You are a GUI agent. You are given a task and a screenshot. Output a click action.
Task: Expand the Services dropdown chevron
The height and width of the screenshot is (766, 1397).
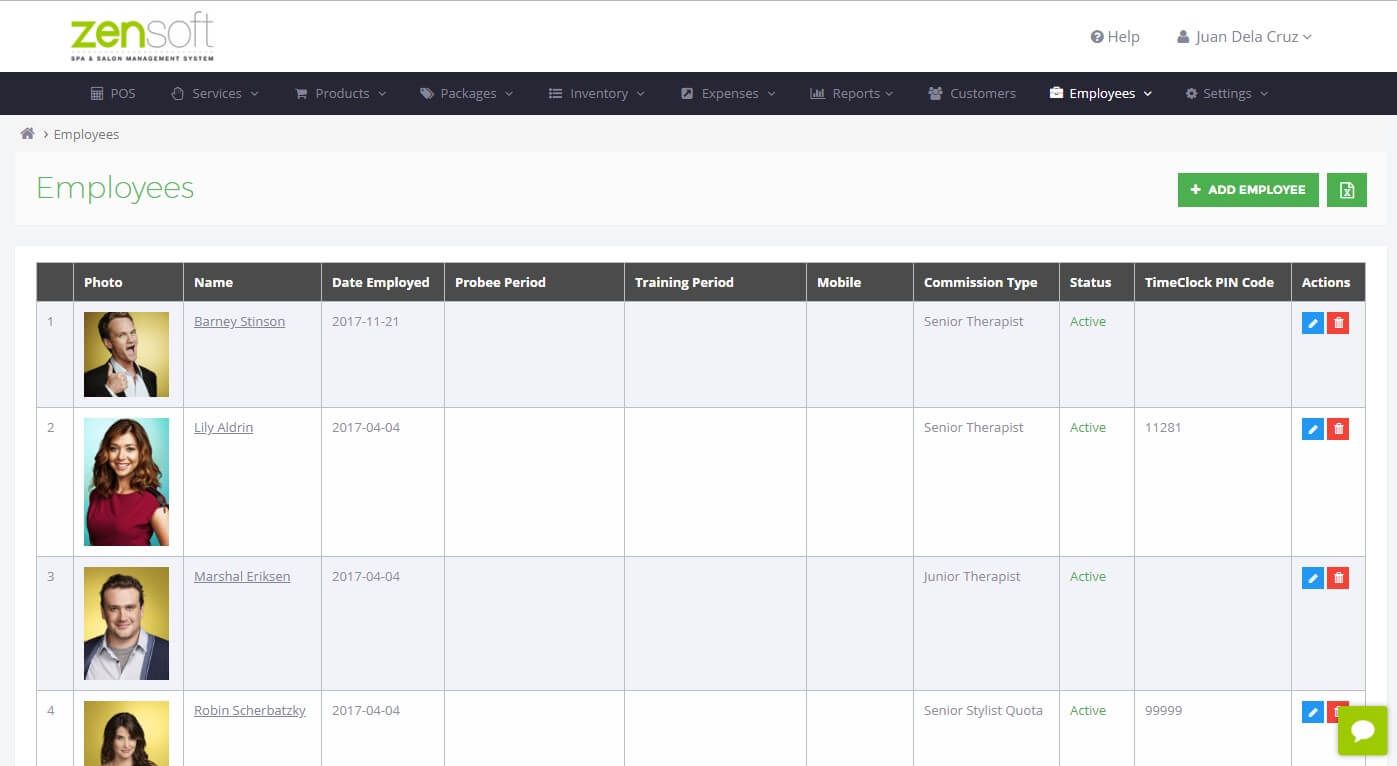pyautogui.click(x=254, y=94)
